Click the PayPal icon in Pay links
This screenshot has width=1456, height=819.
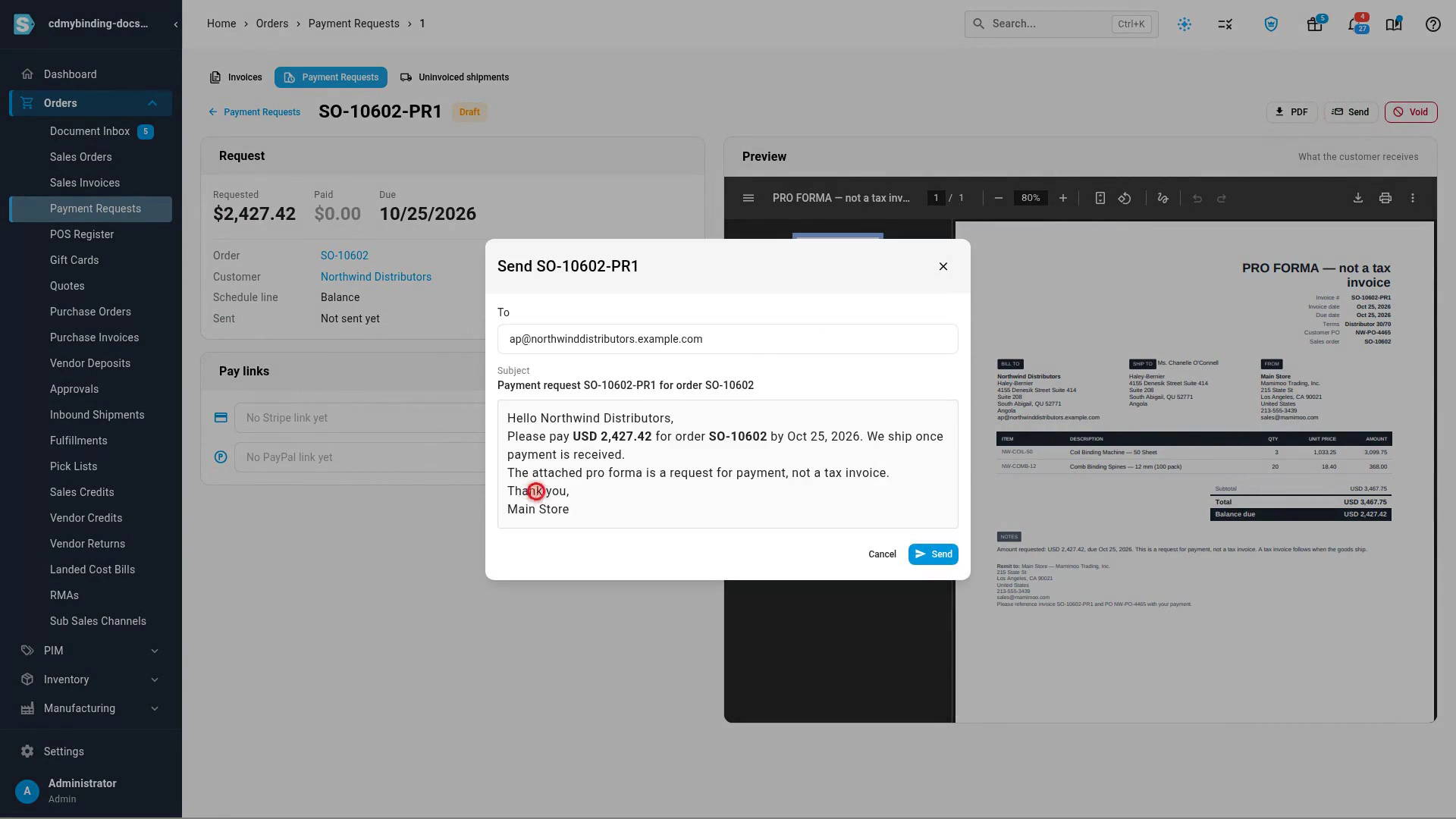click(221, 457)
